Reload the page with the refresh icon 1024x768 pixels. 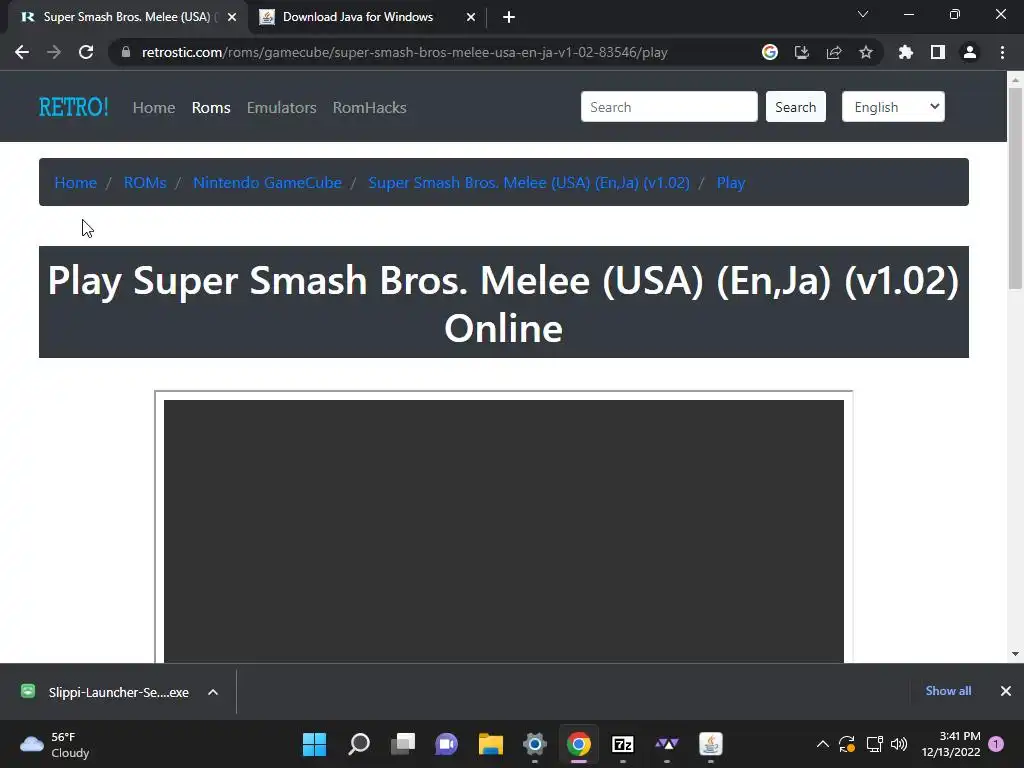pyautogui.click(x=86, y=52)
